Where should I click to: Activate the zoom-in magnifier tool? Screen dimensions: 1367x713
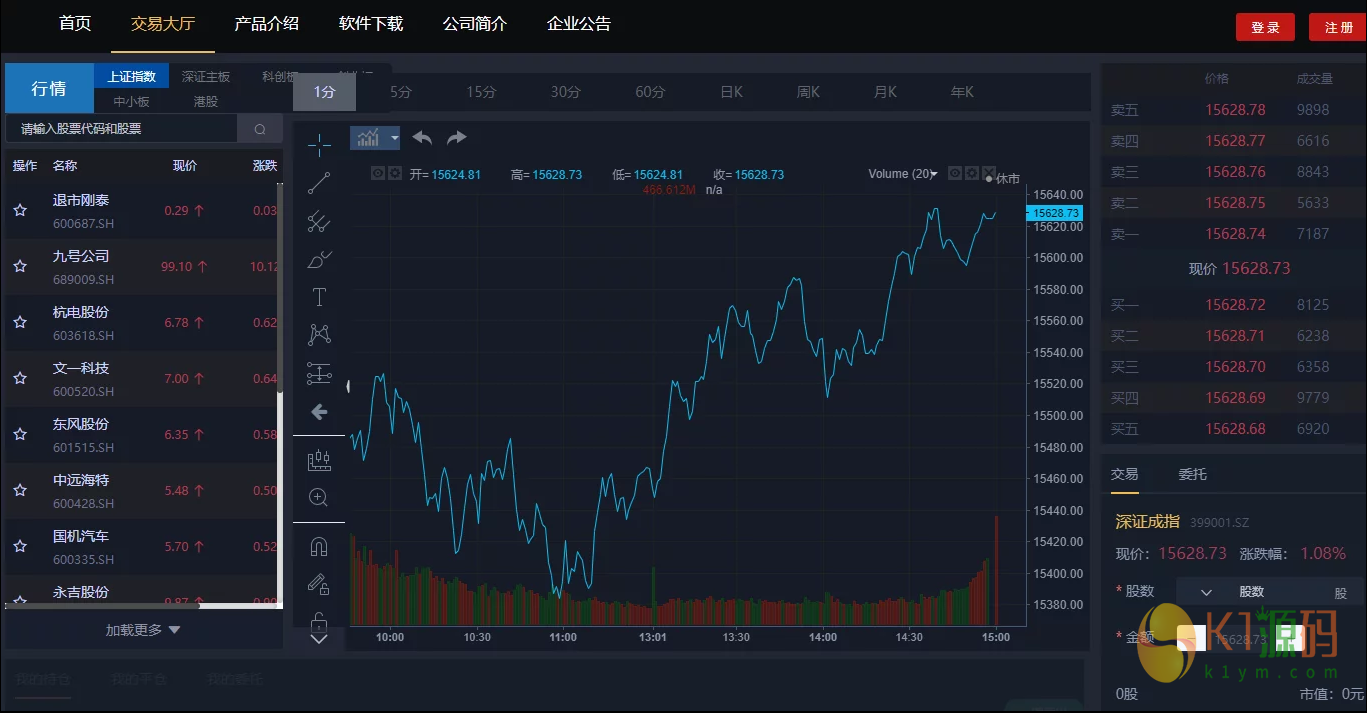pos(319,498)
